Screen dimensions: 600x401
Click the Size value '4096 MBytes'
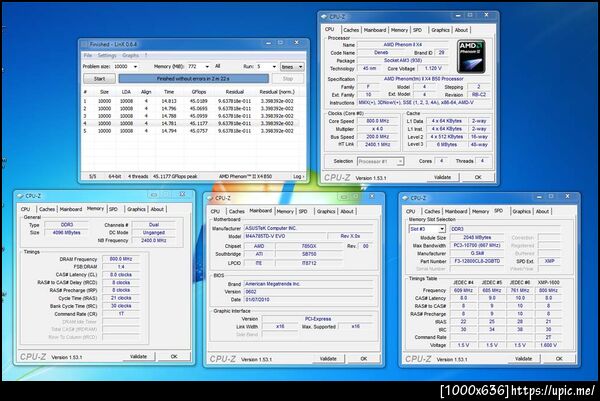pyautogui.click(x=66, y=233)
